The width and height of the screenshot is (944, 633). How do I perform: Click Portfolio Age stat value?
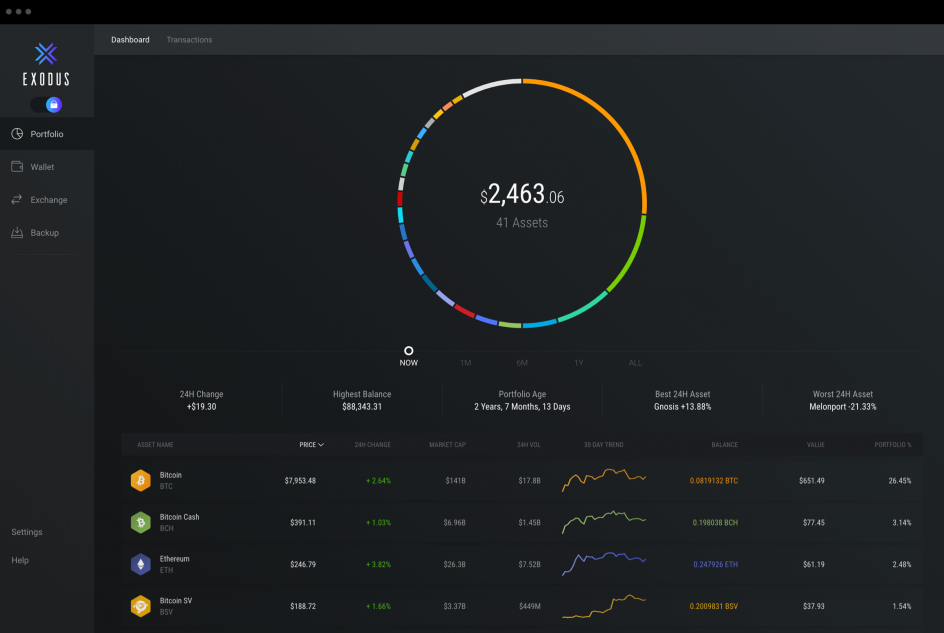point(522,407)
